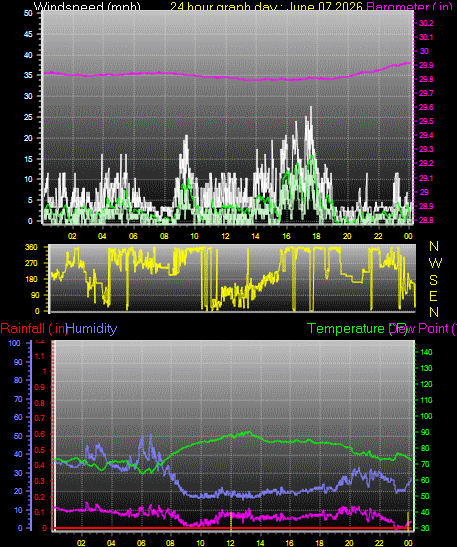The width and height of the screenshot is (457, 547).
Task: Click the highest wind gust peak near 18
Action: 311,108
